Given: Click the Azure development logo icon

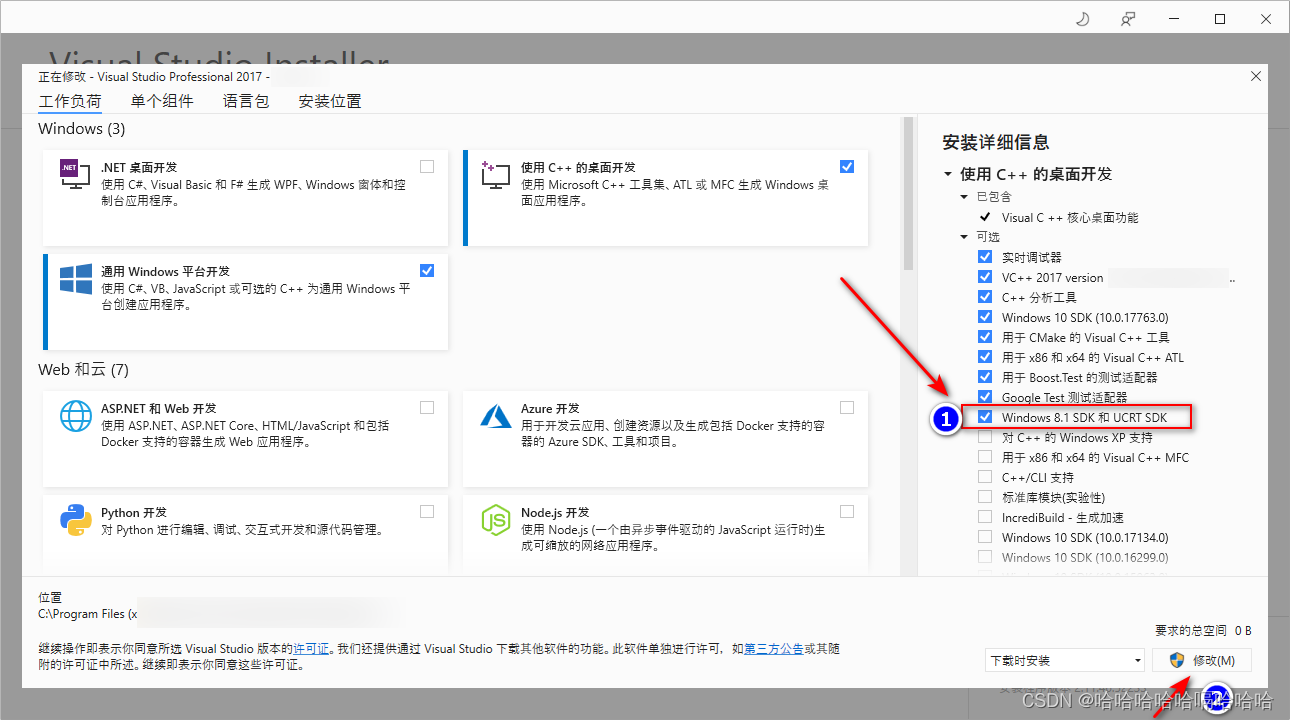Looking at the screenshot, I should tap(496, 415).
